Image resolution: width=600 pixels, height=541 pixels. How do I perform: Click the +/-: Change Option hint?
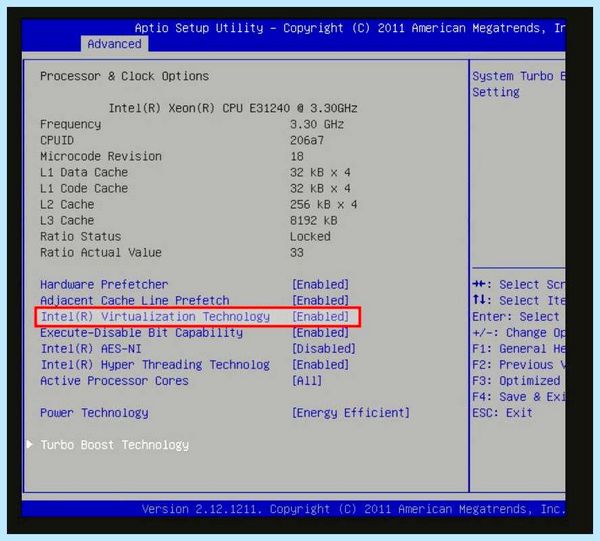tap(518, 333)
